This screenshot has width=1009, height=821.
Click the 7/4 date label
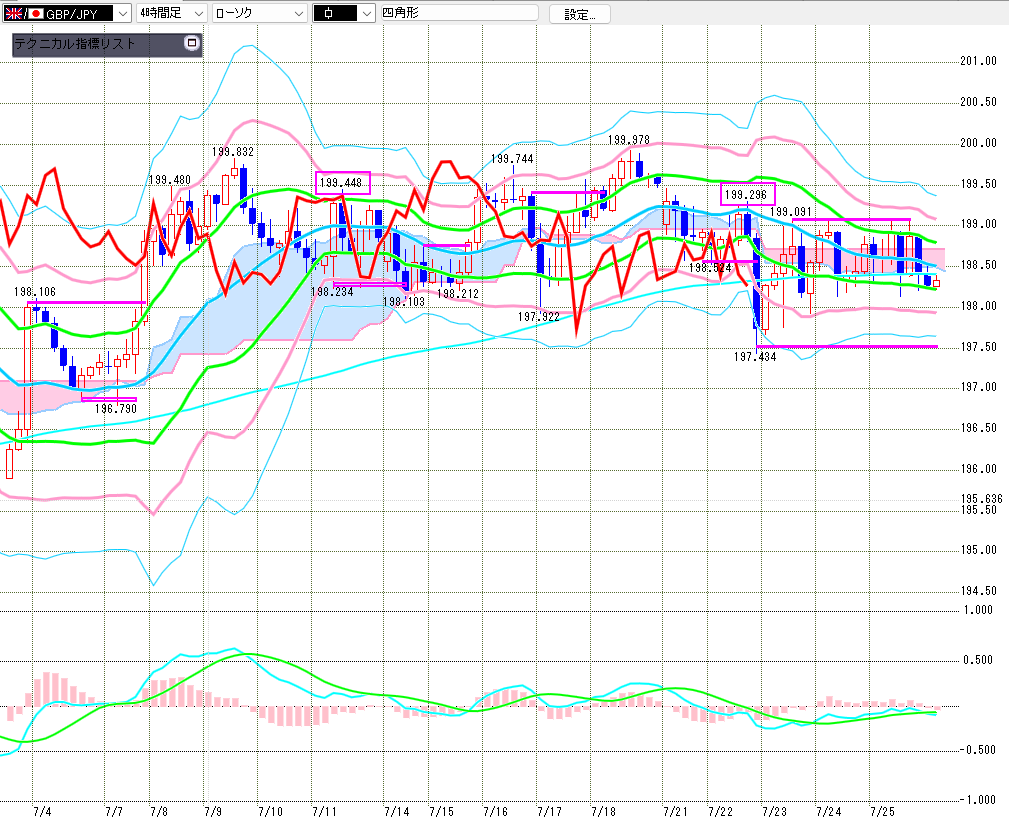tap(42, 811)
